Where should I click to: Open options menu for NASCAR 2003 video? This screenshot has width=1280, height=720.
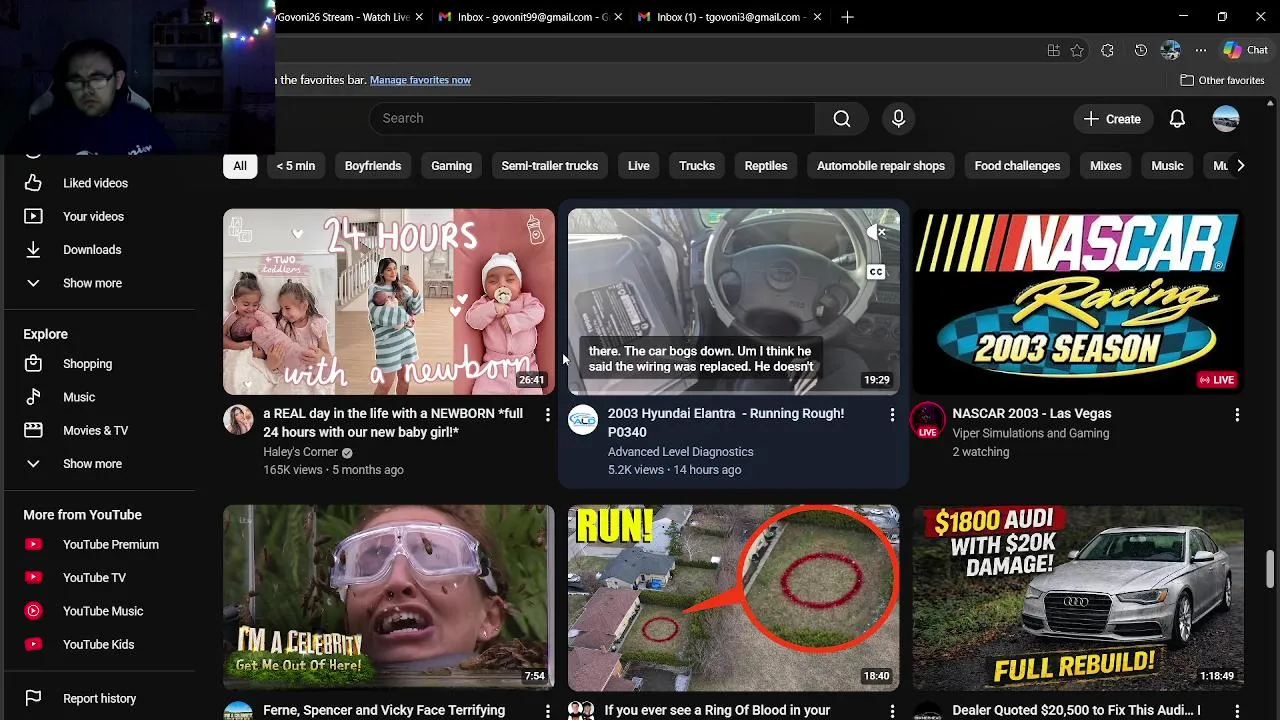coord(1237,414)
